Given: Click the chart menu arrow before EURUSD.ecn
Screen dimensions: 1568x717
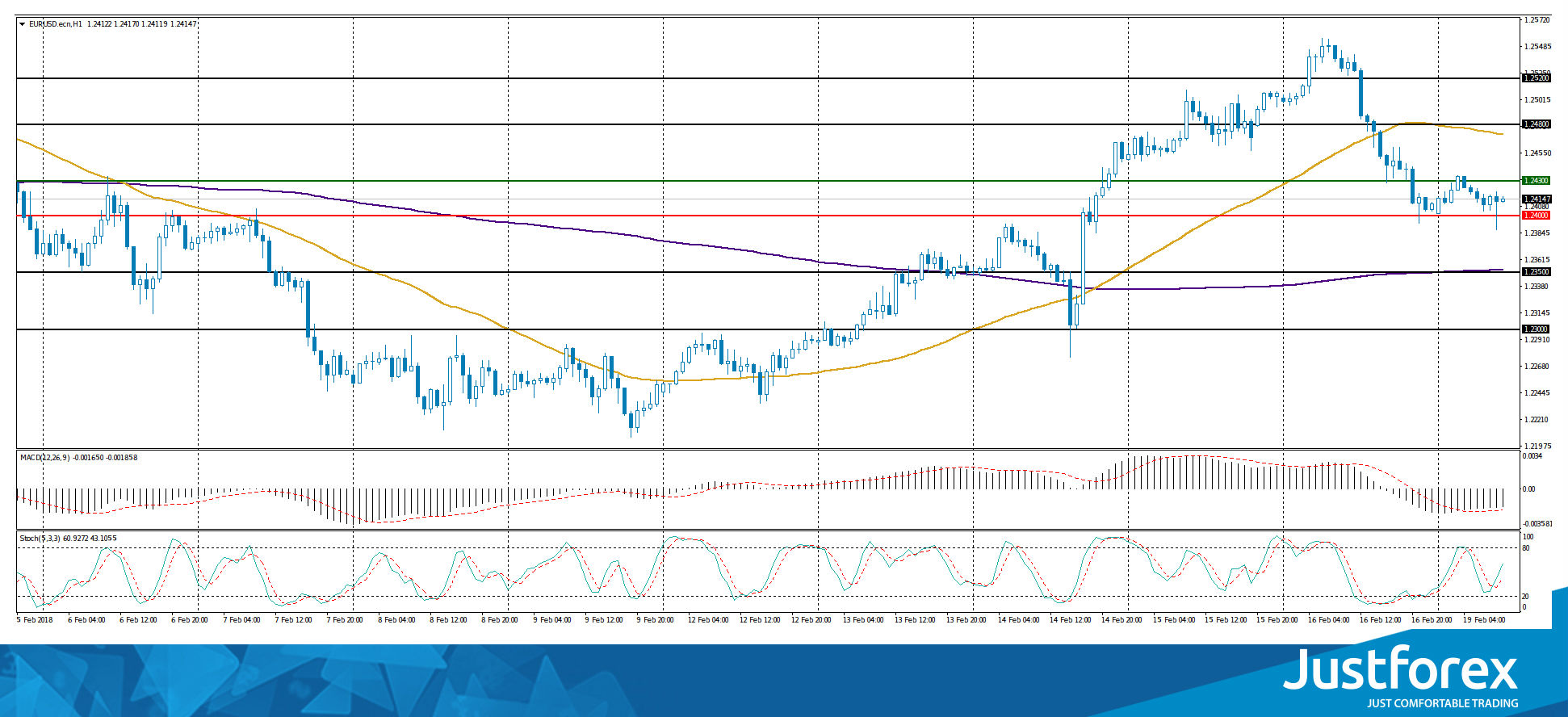Looking at the screenshot, I should (23, 24).
